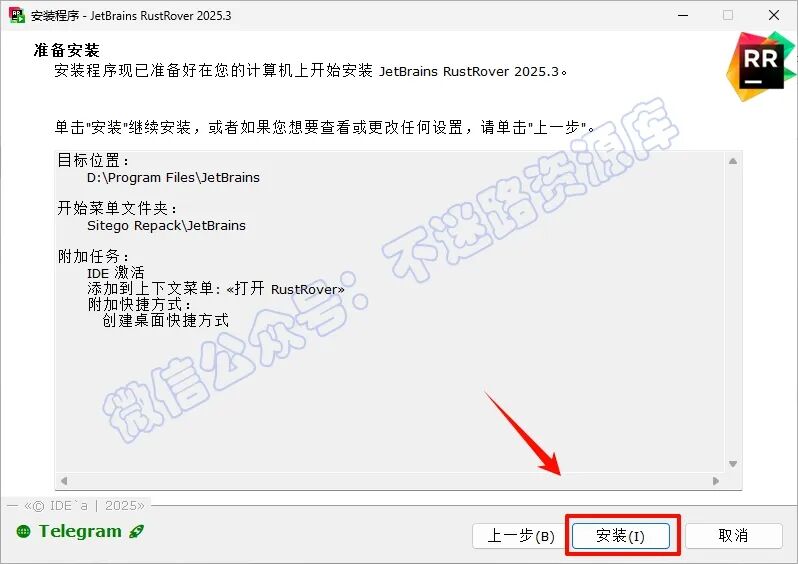Select the Sitego Repack\JetBrains text
Viewport: 798px width, 564px height.
click(166, 225)
